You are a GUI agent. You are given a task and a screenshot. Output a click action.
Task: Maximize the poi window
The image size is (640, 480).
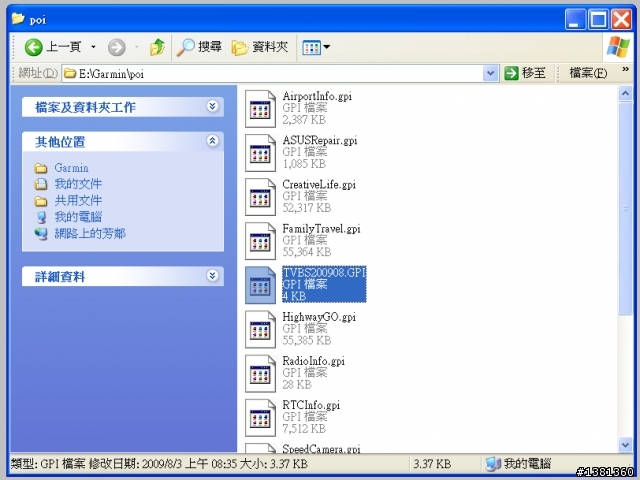coord(598,19)
